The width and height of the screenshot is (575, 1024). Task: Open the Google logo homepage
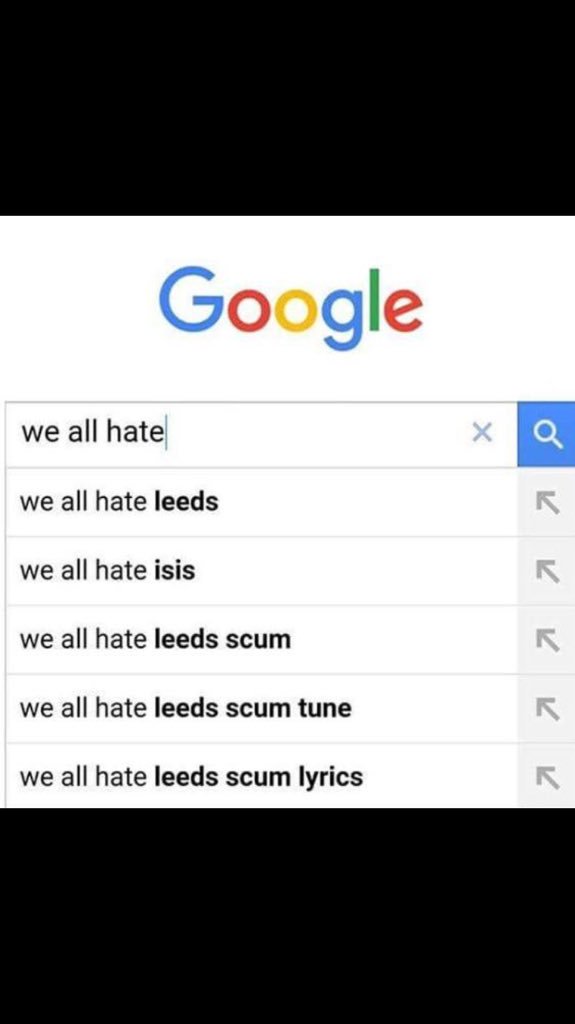click(291, 307)
